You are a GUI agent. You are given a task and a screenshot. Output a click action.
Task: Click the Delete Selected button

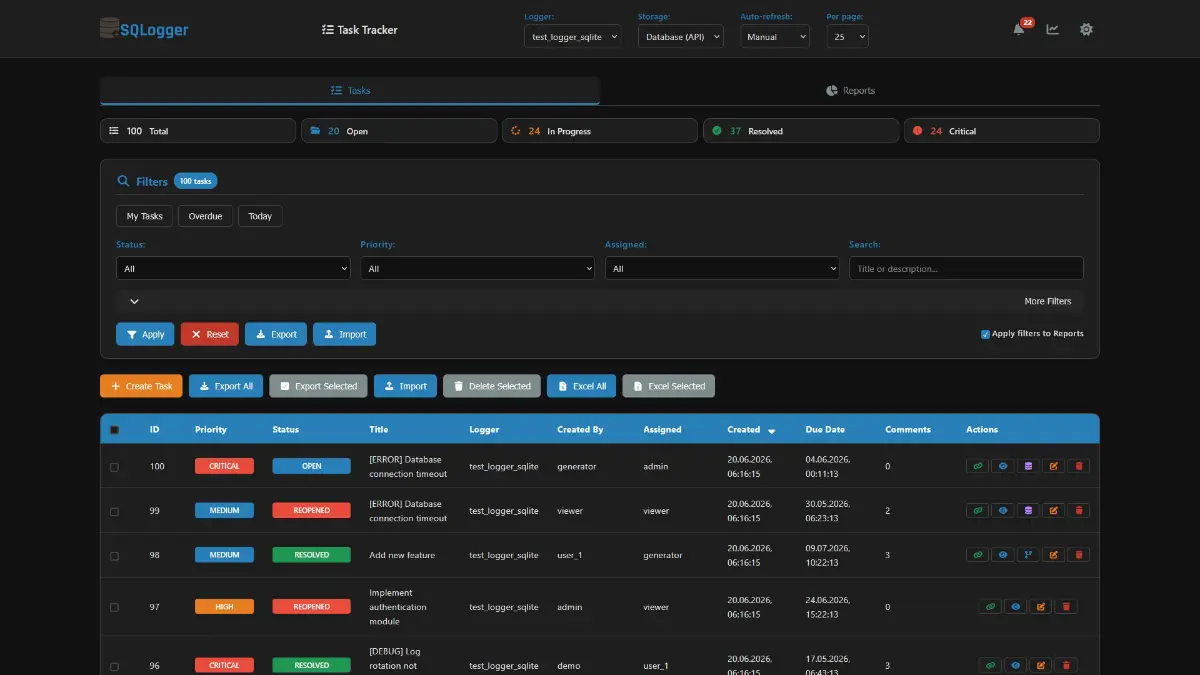[492, 386]
